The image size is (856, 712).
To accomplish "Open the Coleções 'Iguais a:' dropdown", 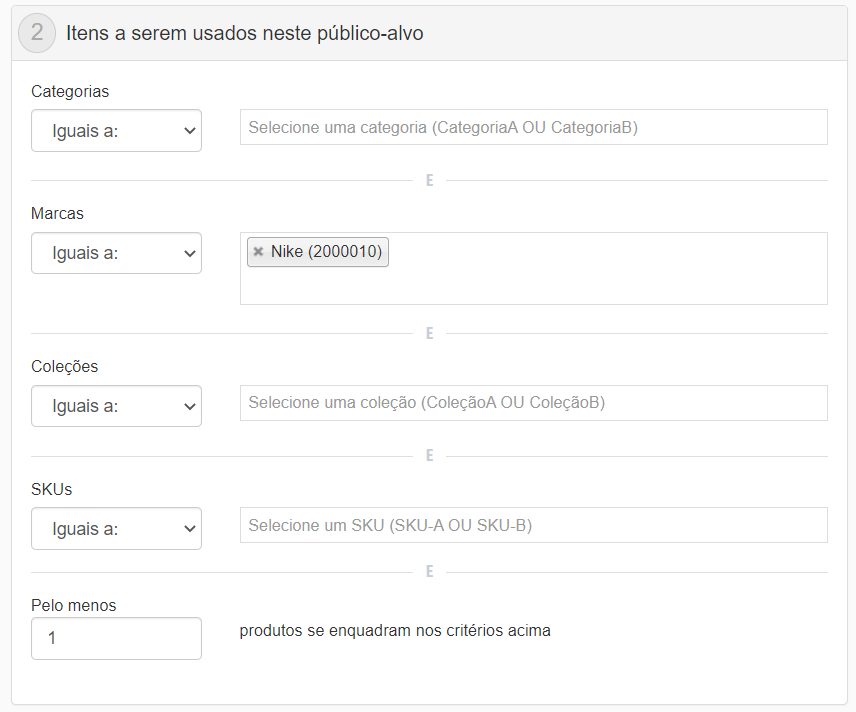I will click(116, 405).
